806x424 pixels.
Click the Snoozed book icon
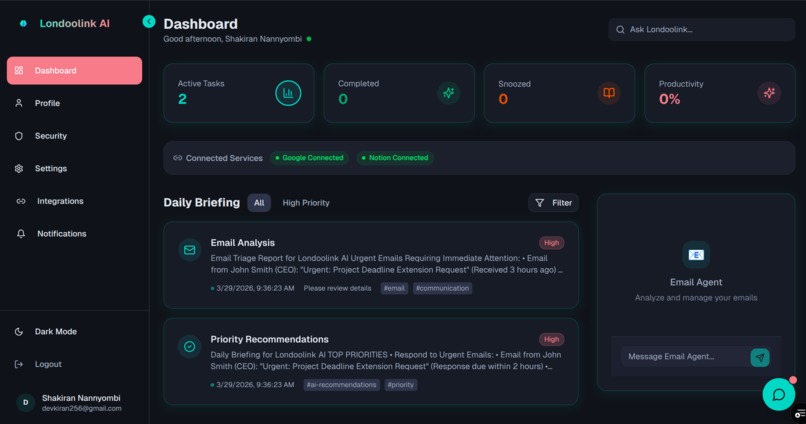click(x=609, y=93)
